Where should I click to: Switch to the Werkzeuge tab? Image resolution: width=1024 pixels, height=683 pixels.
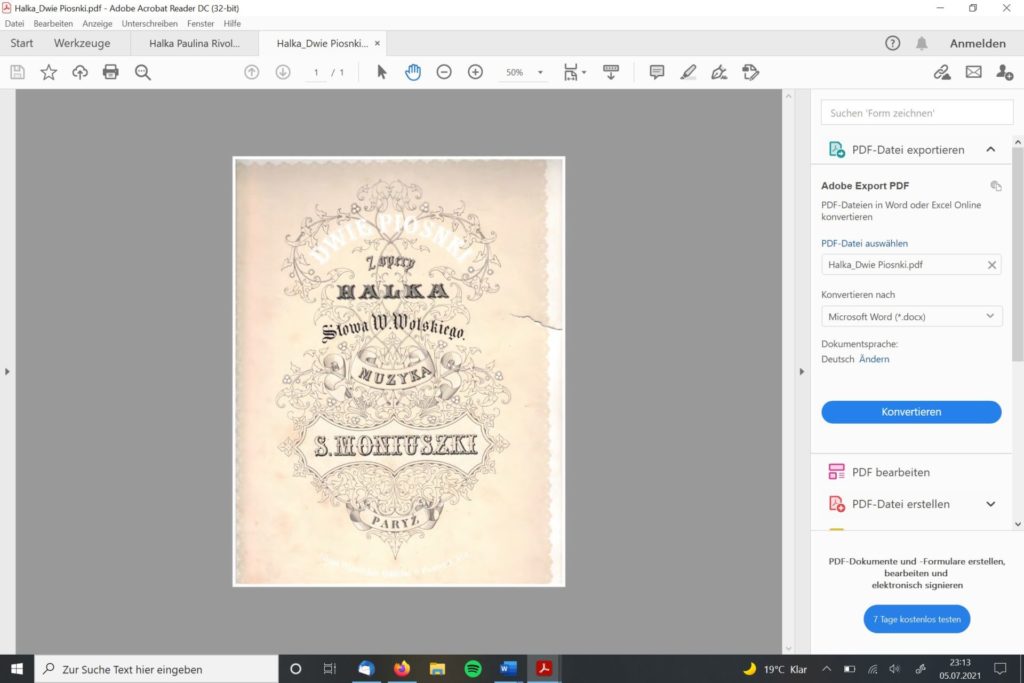pyautogui.click(x=82, y=43)
